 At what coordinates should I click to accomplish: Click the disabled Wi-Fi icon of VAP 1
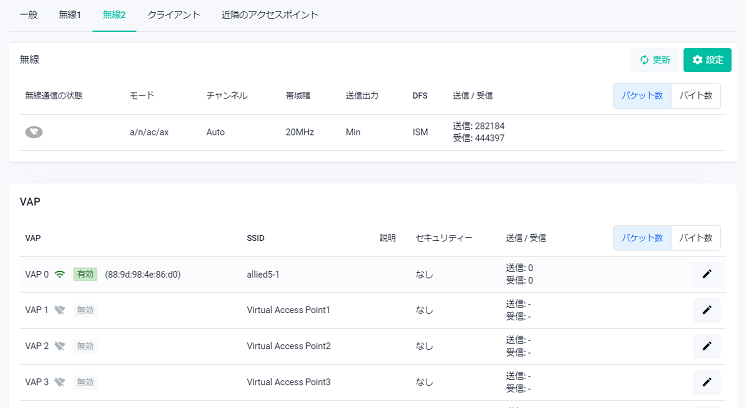(59, 310)
